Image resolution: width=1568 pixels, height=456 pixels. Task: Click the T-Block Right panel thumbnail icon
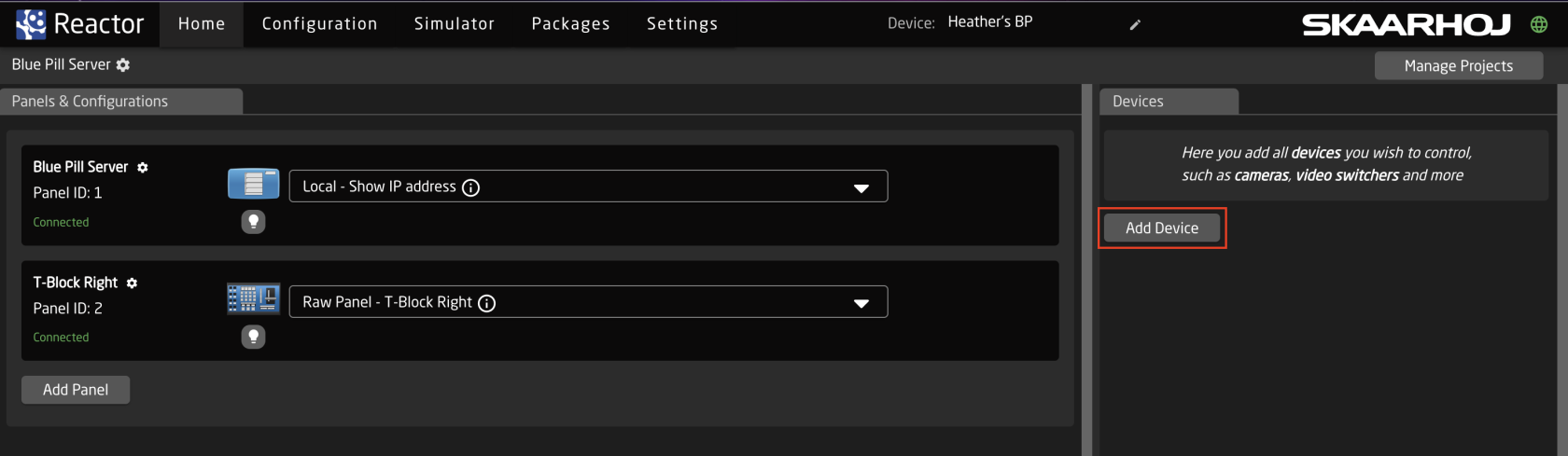click(253, 298)
